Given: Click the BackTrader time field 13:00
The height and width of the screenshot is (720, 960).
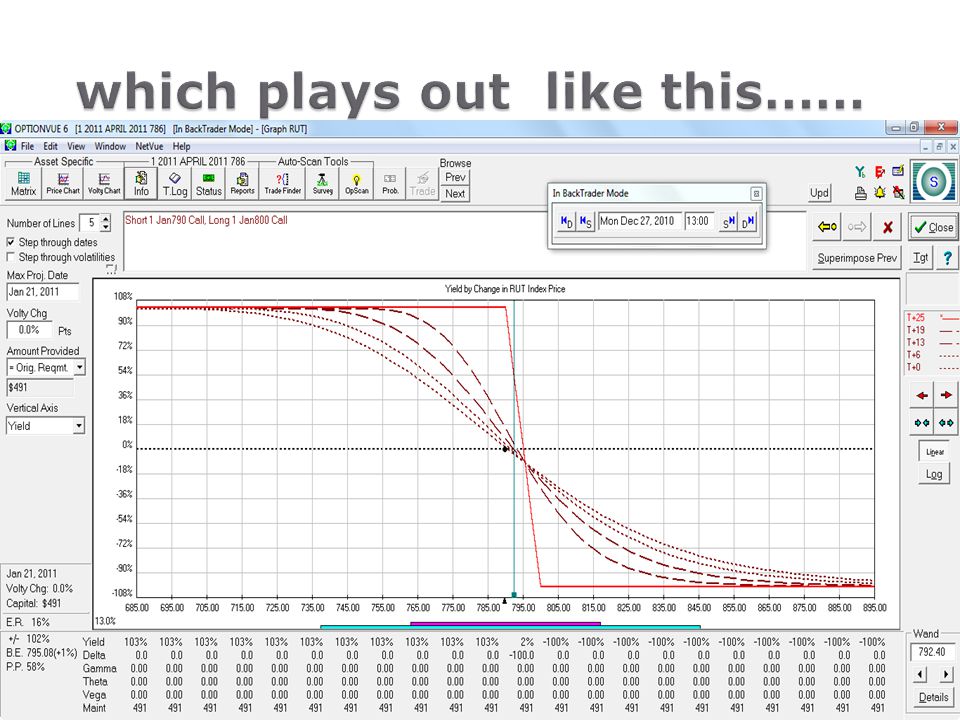Looking at the screenshot, I should [x=698, y=221].
